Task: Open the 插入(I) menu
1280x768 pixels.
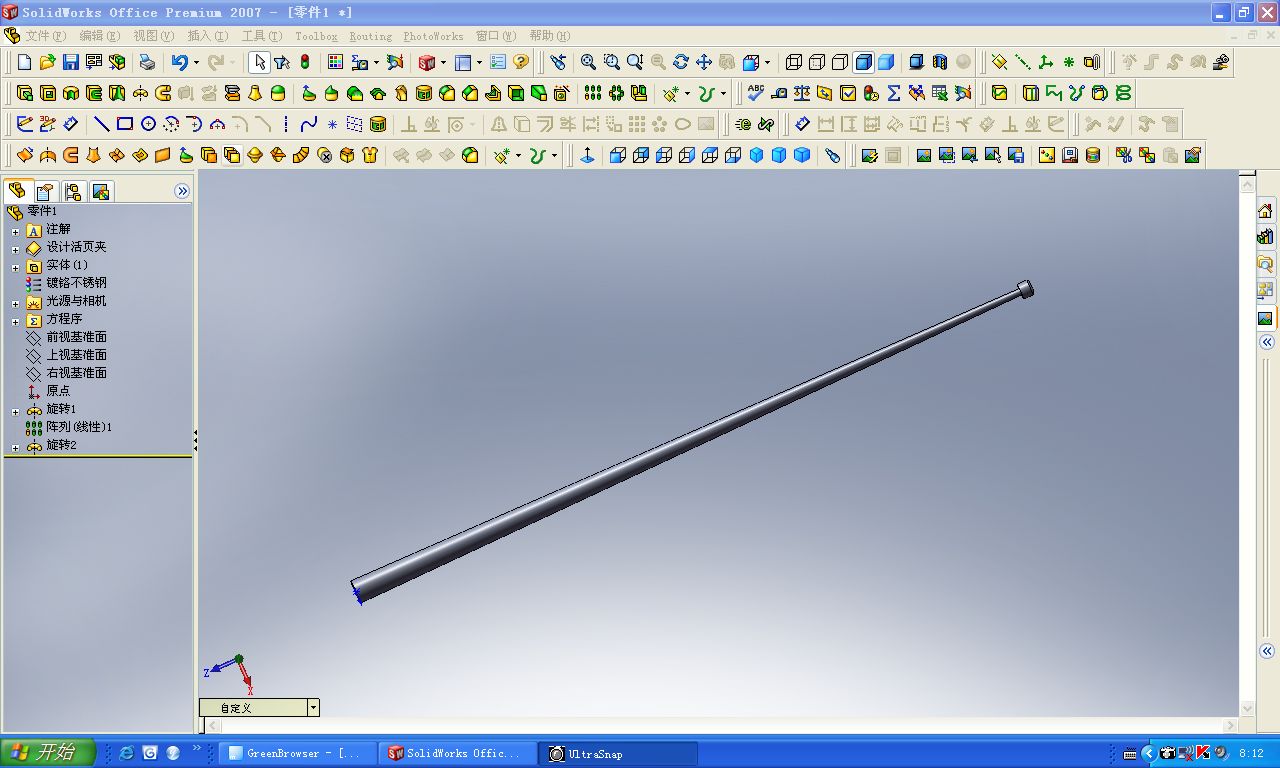Action: click(207, 36)
